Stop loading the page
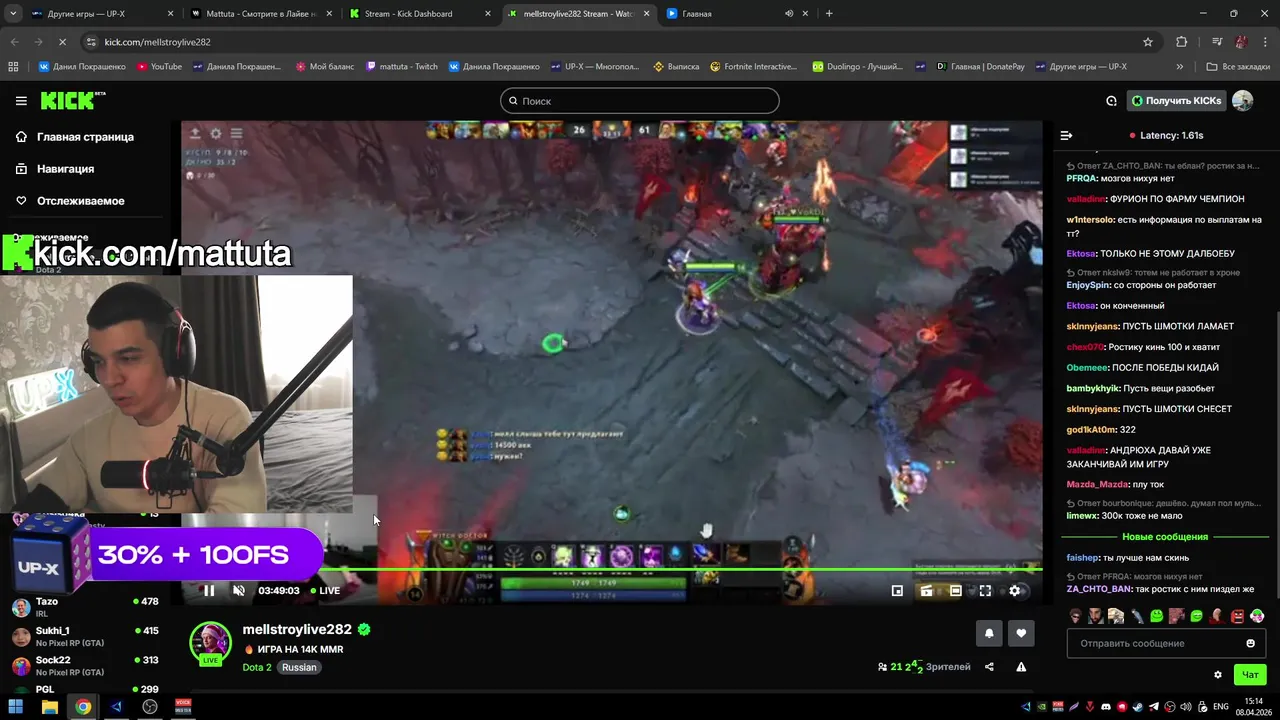Screen dimensions: 1280x720 (62, 42)
